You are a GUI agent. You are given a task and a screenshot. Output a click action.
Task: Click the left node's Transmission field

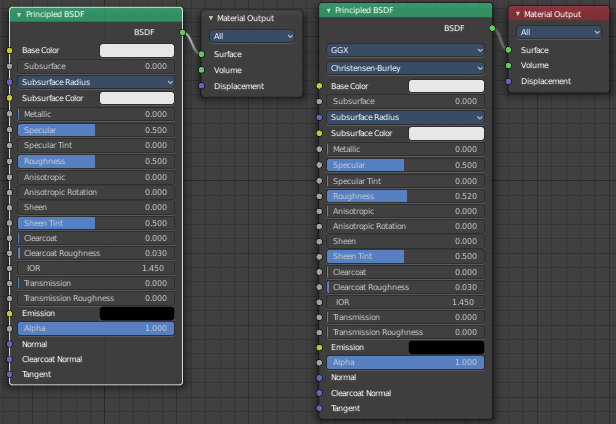click(96, 283)
